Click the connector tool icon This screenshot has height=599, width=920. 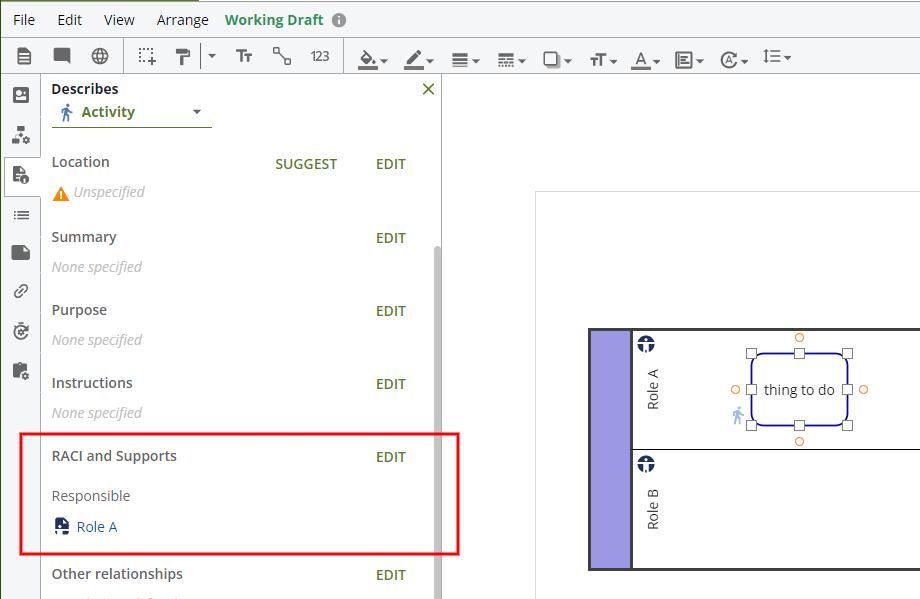click(282, 57)
